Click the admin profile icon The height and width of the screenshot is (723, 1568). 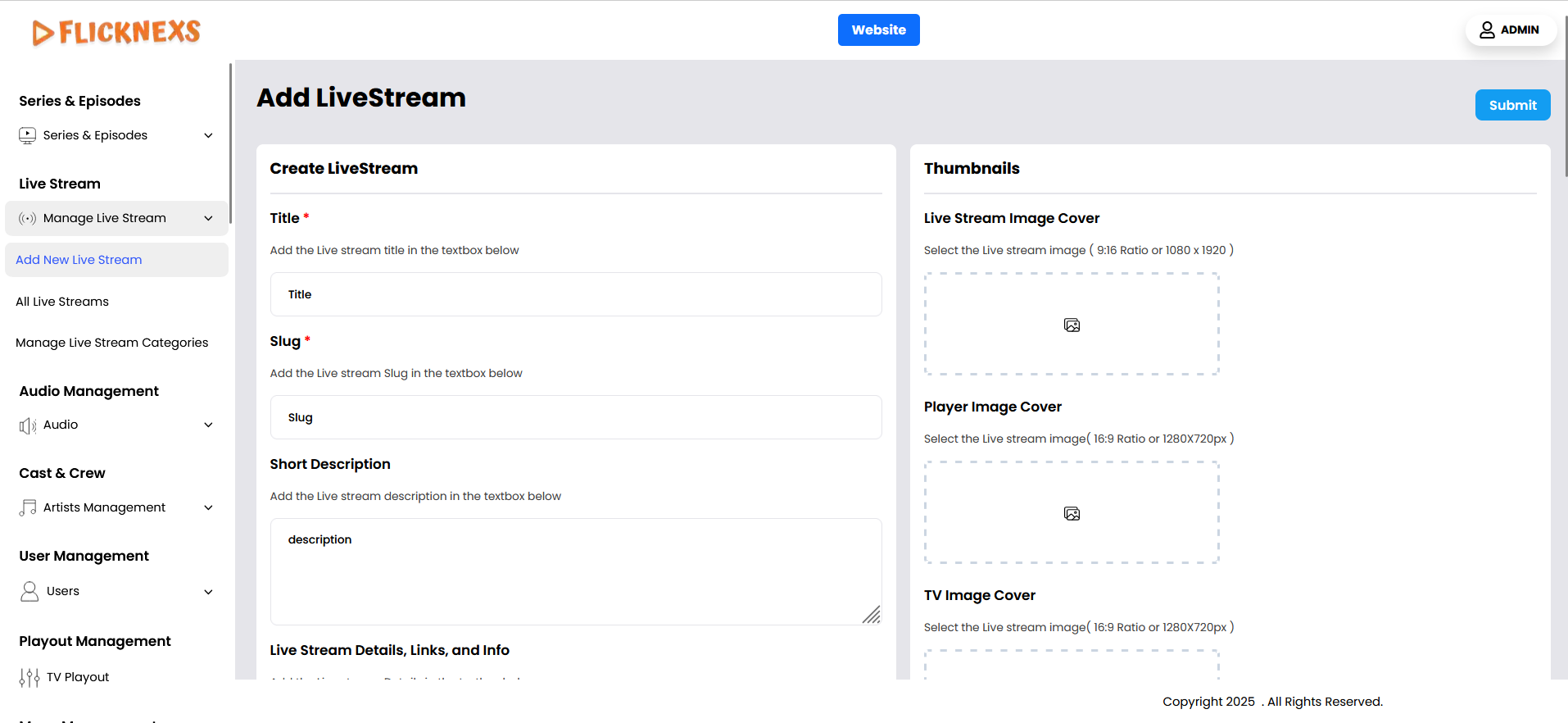coord(1486,30)
